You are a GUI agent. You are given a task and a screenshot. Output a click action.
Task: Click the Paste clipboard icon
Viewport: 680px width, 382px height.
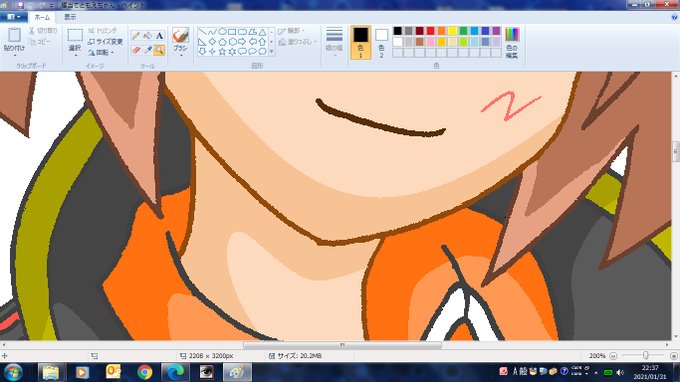tap(14, 36)
